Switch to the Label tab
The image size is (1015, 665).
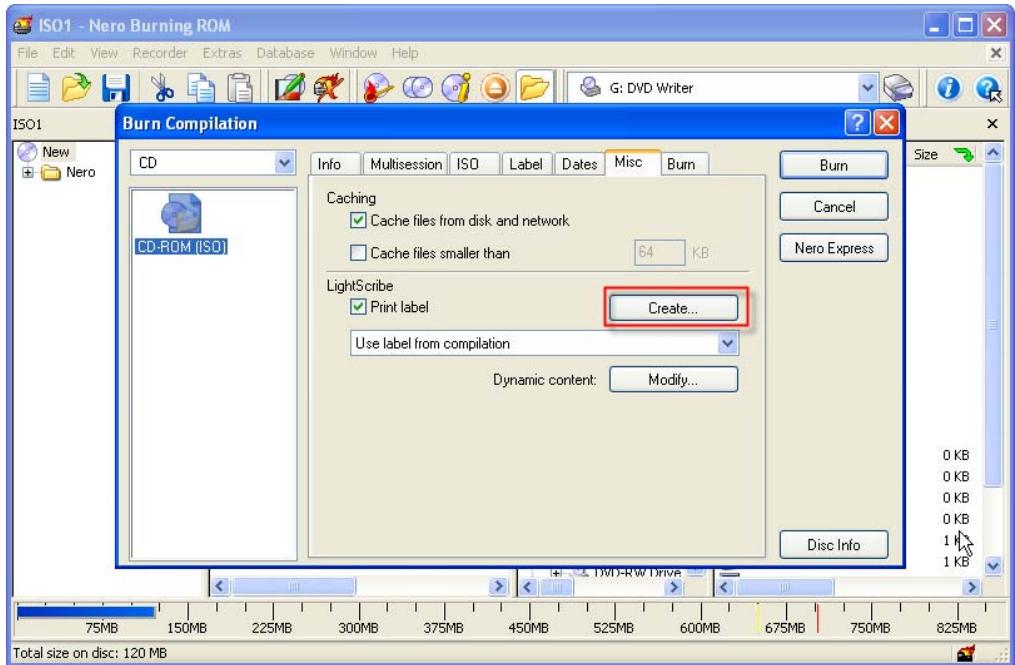(526, 164)
